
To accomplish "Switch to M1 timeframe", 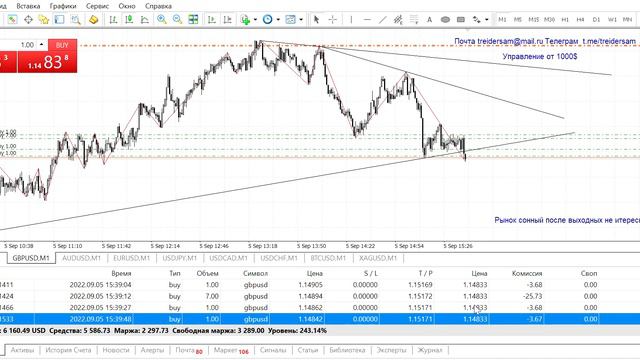I will [x=502, y=19].
